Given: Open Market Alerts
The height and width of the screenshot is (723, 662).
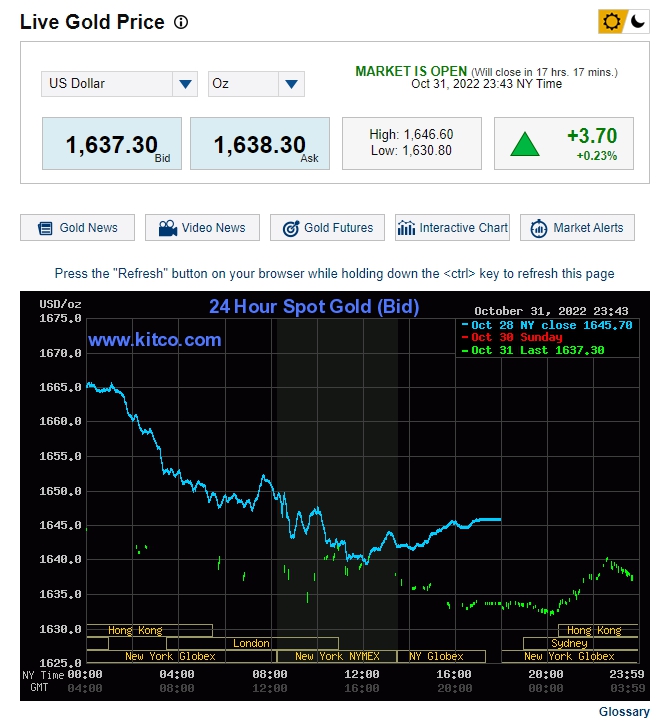Looking at the screenshot, I should pos(577,227).
